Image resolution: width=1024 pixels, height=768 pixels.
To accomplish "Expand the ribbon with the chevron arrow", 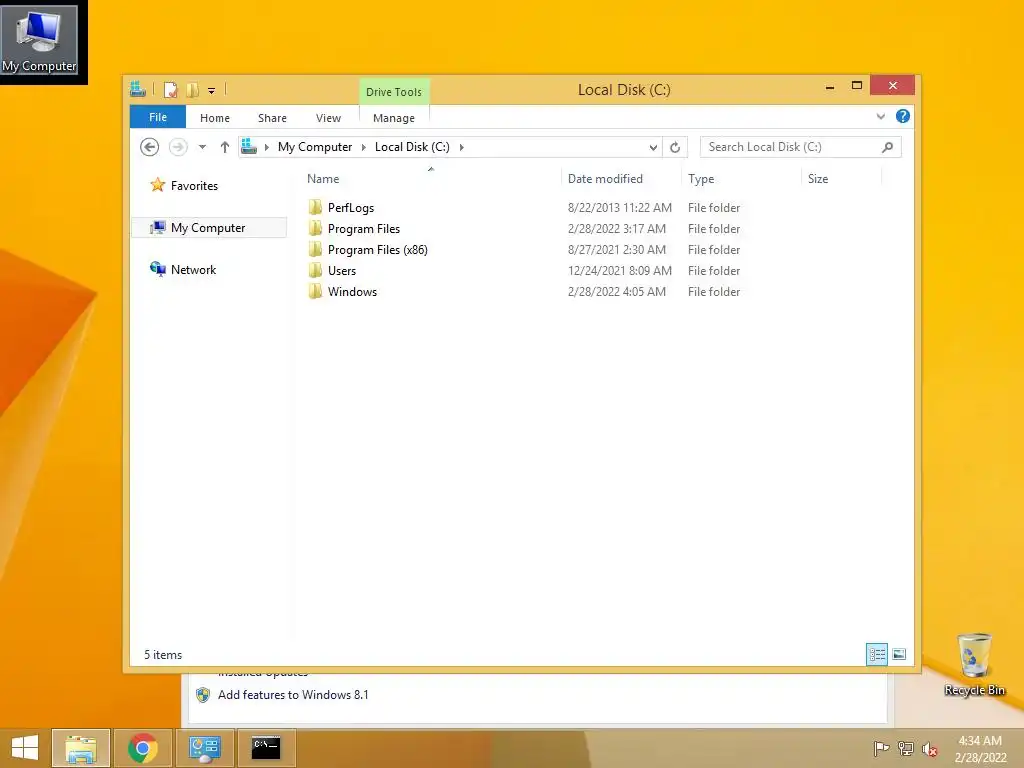I will (x=880, y=117).
